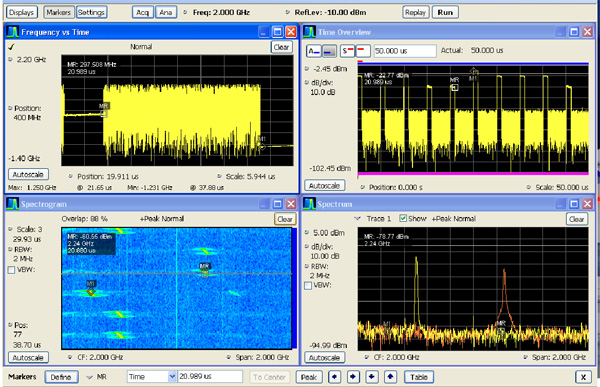This screenshot has height=387, width=600.
Task: Open the Settings menu button
Action: [x=91, y=13]
